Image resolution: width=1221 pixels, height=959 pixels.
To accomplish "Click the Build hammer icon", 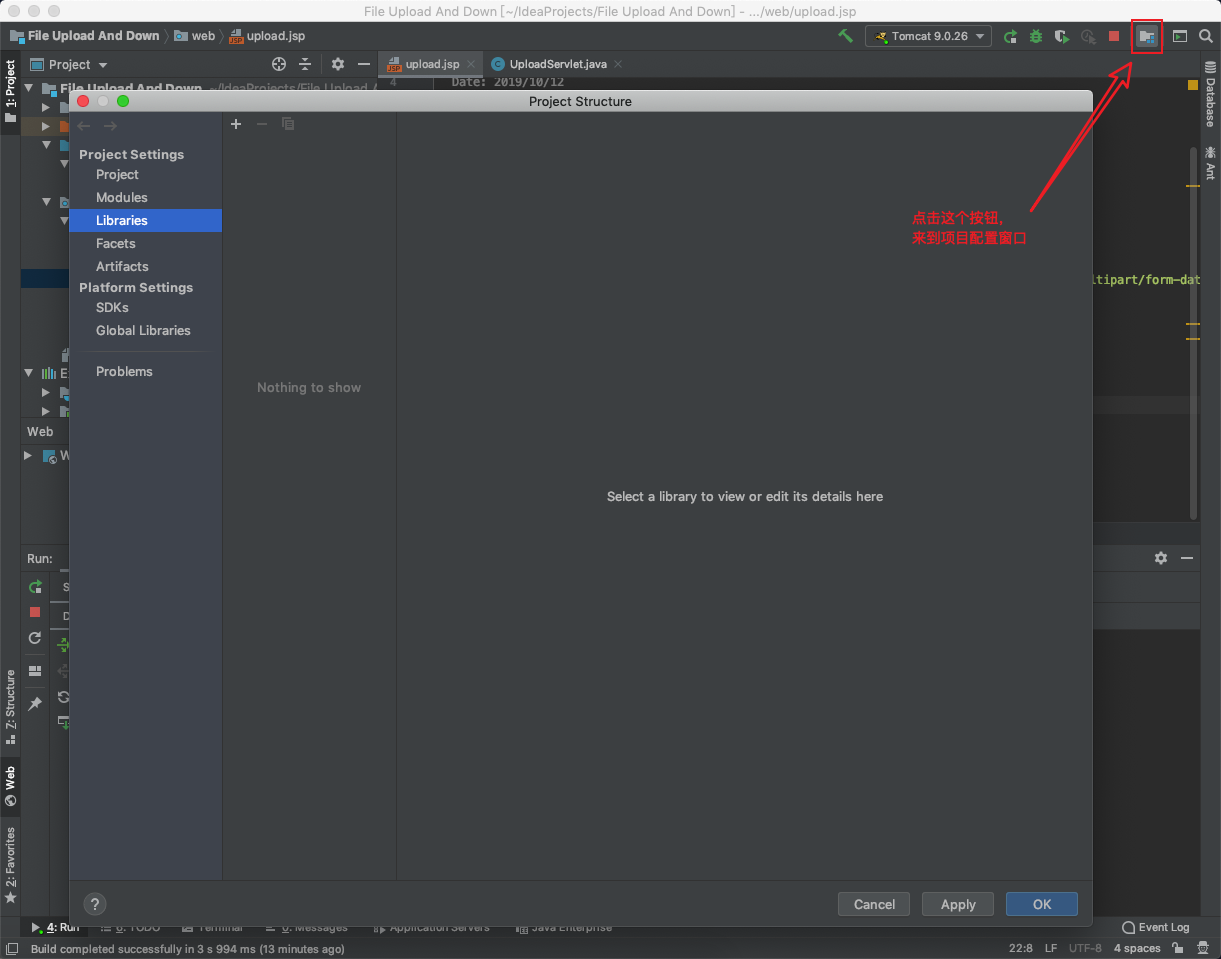I will point(845,36).
